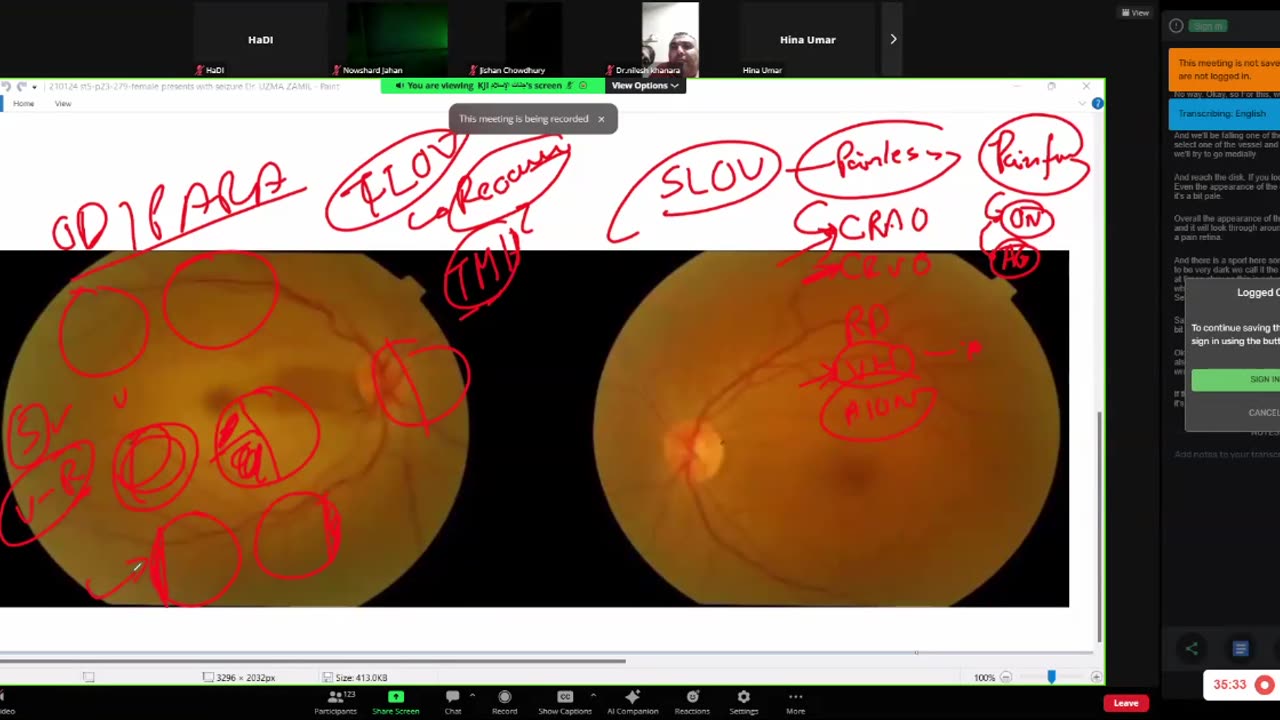The image size is (1280, 720).
Task: Select Jishan Chowdhury's video tile
Action: [x=534, y=39]
